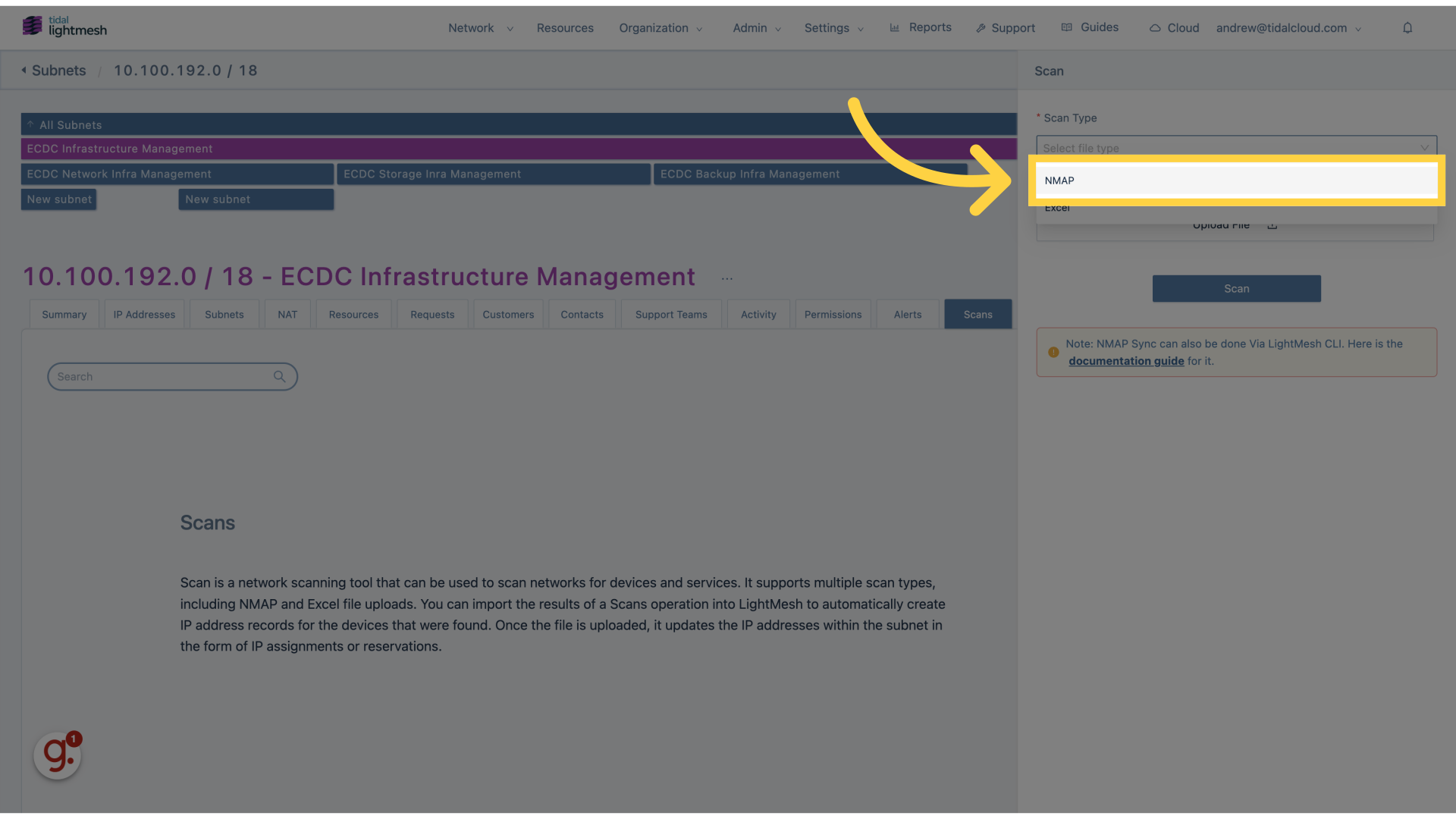Switch to the Customers tab

pyautogui.click(x=508, y=315)
